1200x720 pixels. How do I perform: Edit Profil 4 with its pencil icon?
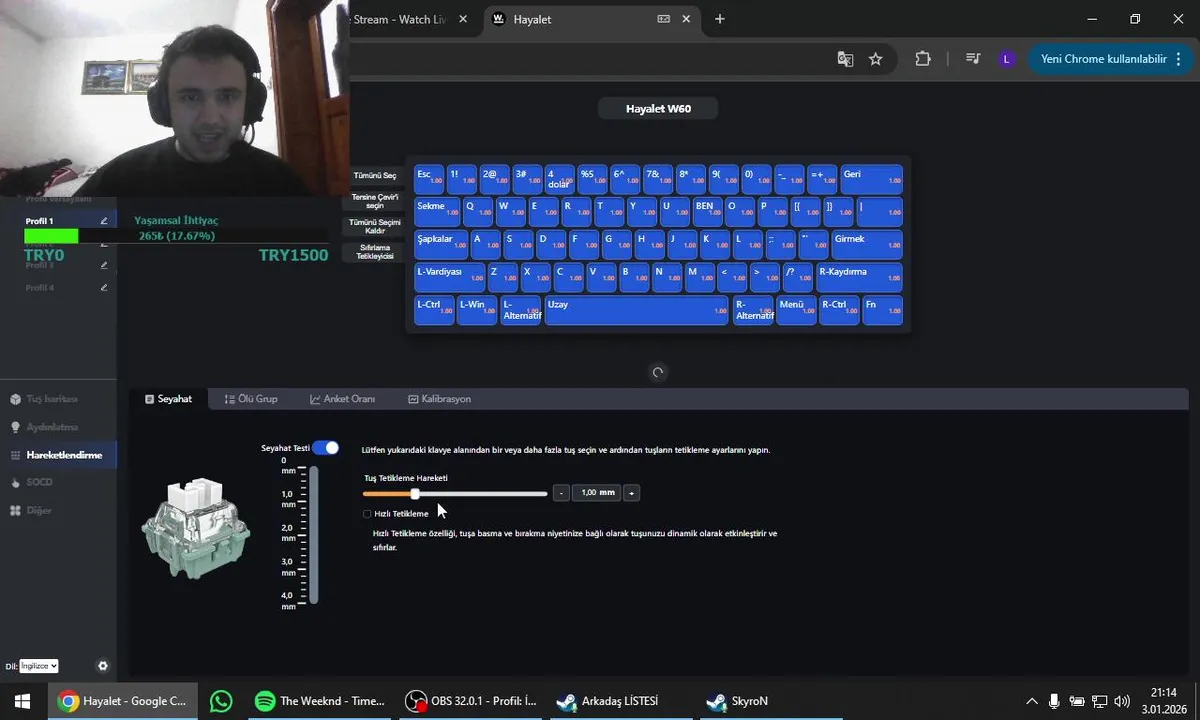104,288
